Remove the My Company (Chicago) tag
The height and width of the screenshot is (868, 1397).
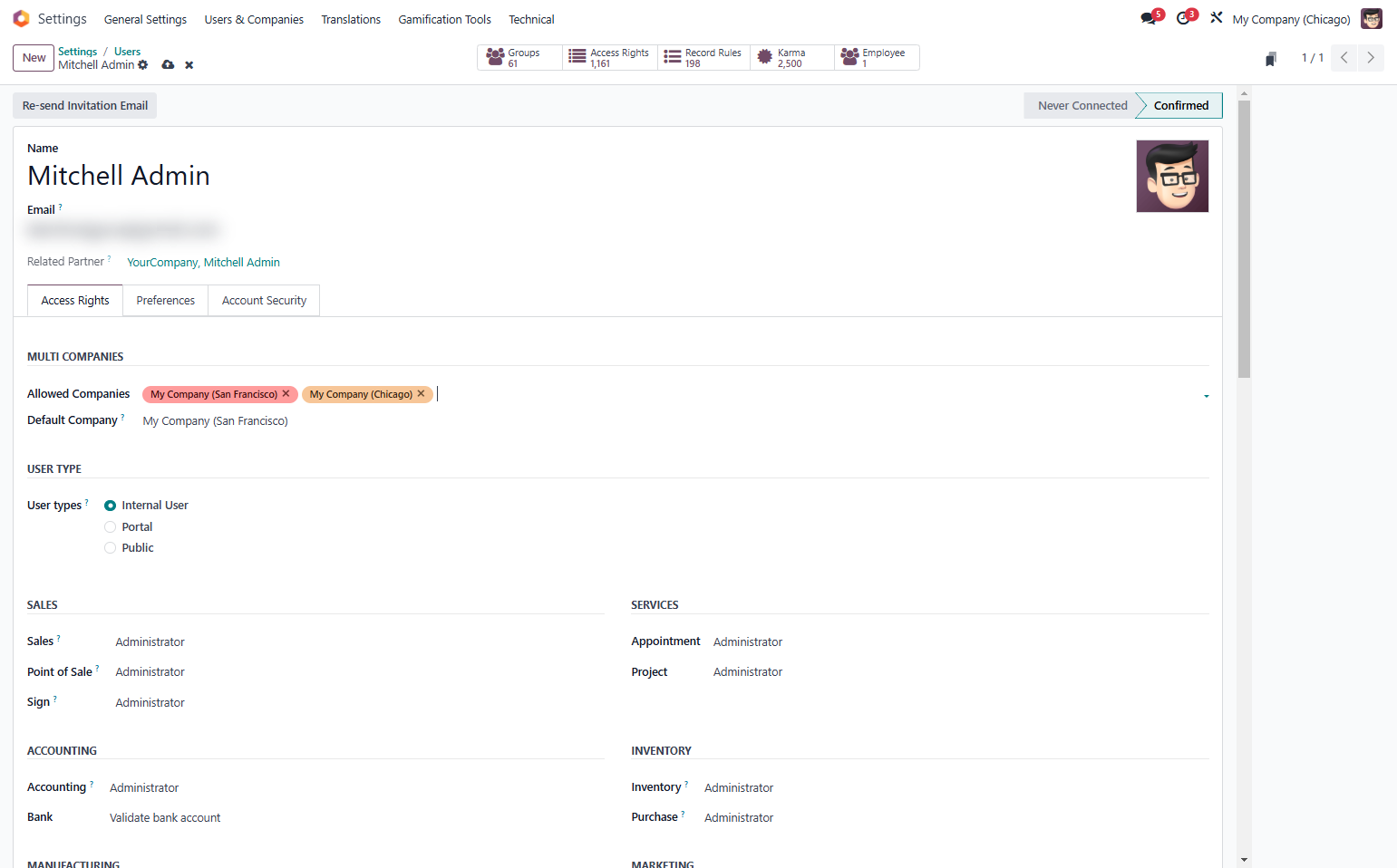421,394
